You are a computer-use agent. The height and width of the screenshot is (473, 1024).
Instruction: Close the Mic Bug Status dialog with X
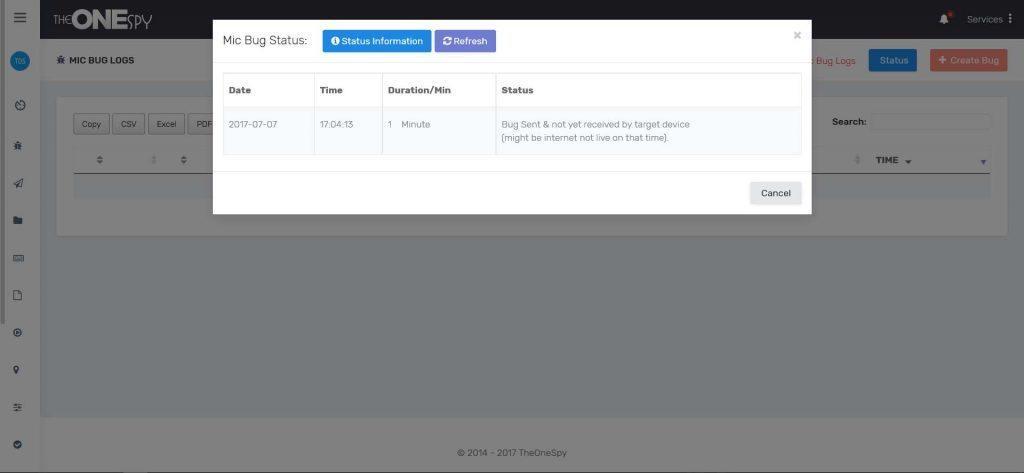point(797,36)
